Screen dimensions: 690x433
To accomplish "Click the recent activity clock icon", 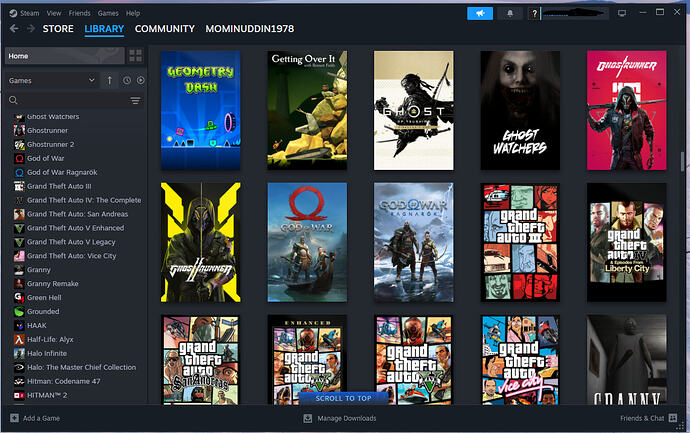I will [127, 80].
